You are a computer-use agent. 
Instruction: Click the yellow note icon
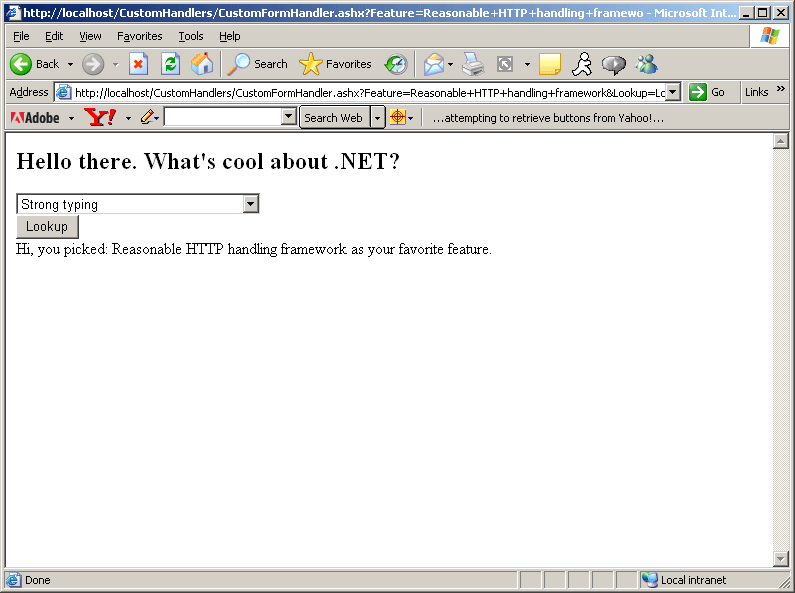click(550, 64)
